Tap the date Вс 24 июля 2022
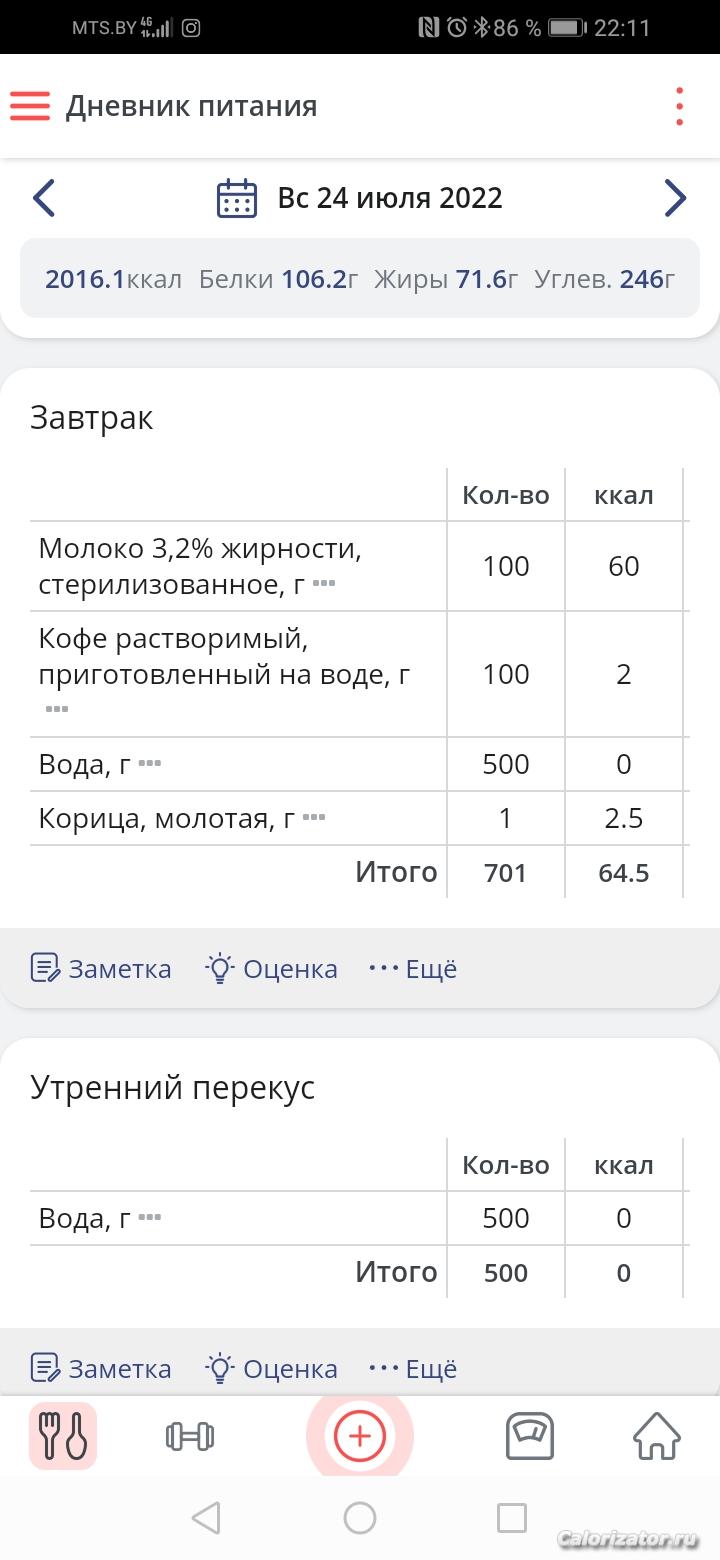Image resolution: width=720 pixels, height=1560 pixels. click(390, 198)
